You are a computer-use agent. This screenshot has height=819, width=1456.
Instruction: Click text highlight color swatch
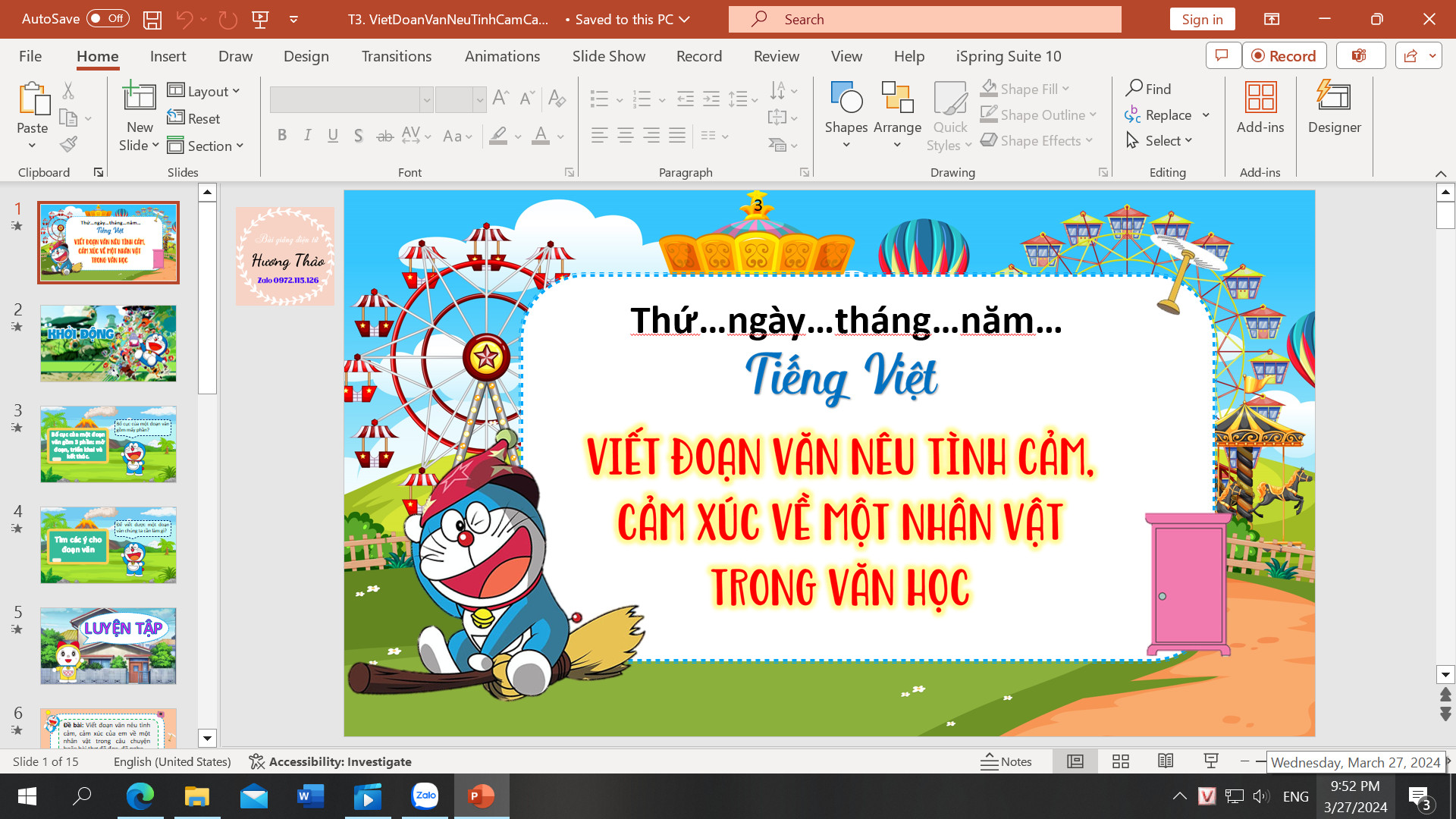[x=498, y=136]
